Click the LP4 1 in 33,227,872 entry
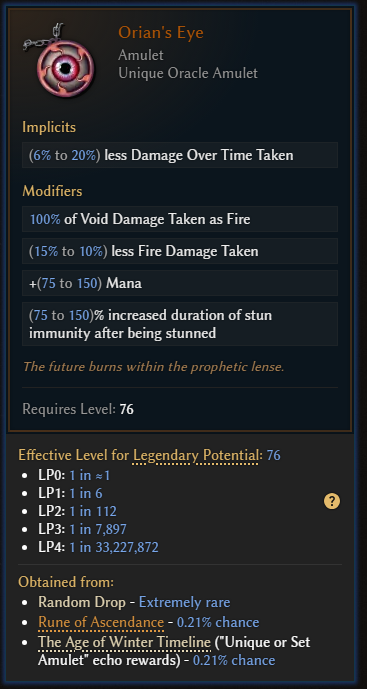This screenshot has width=367, height=689. pyautogui.click(x=98, y=547)
